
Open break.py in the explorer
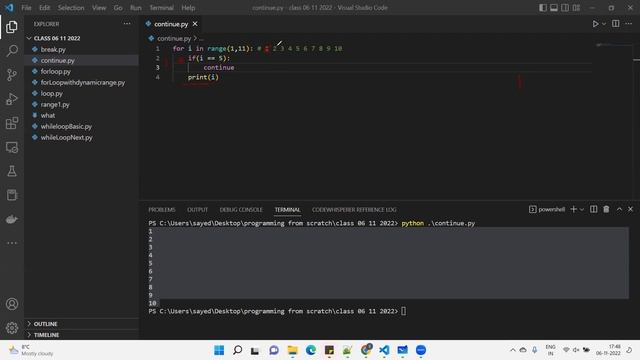[53, 49]
